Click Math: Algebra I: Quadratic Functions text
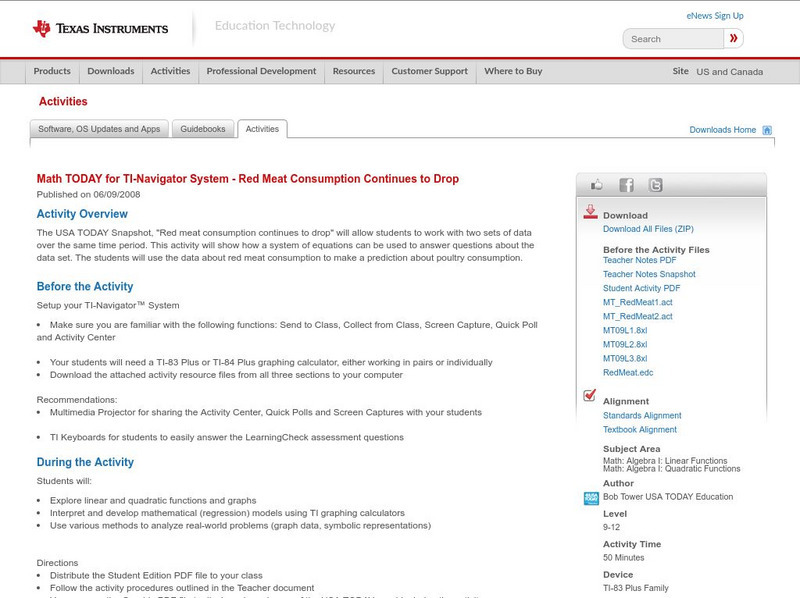 click(x=671, y=469)
